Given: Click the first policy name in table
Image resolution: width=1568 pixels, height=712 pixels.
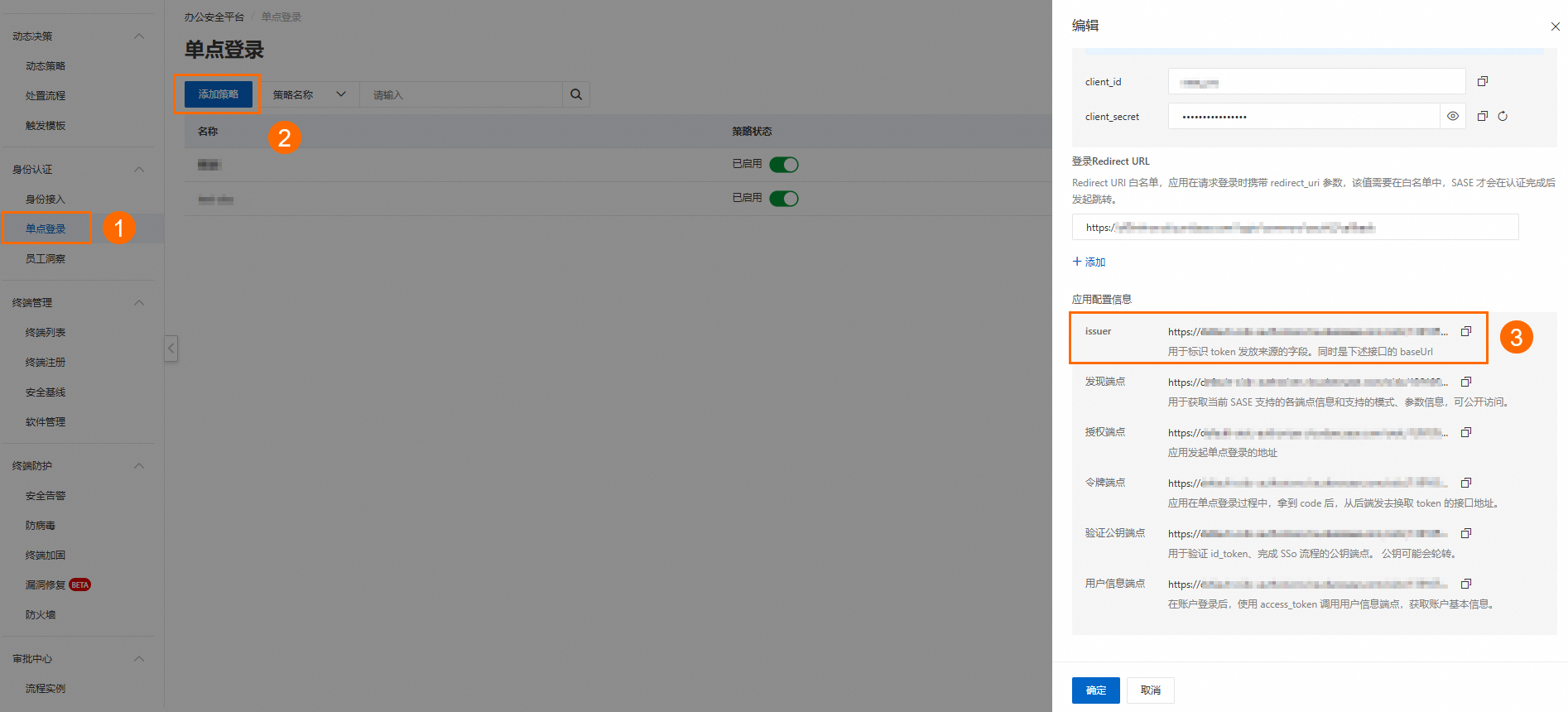Looking at the screenshot, I should click(x=209, y=165).
